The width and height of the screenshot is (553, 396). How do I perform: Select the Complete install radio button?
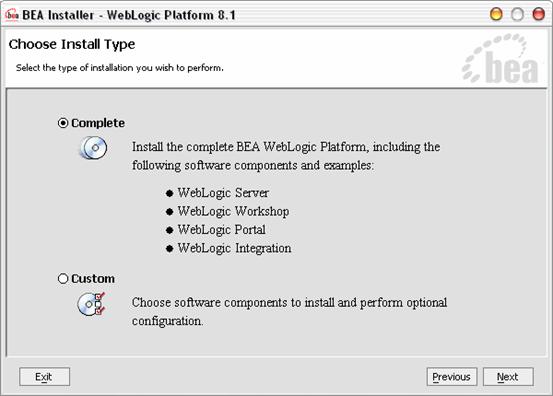(x=63, y=123)
